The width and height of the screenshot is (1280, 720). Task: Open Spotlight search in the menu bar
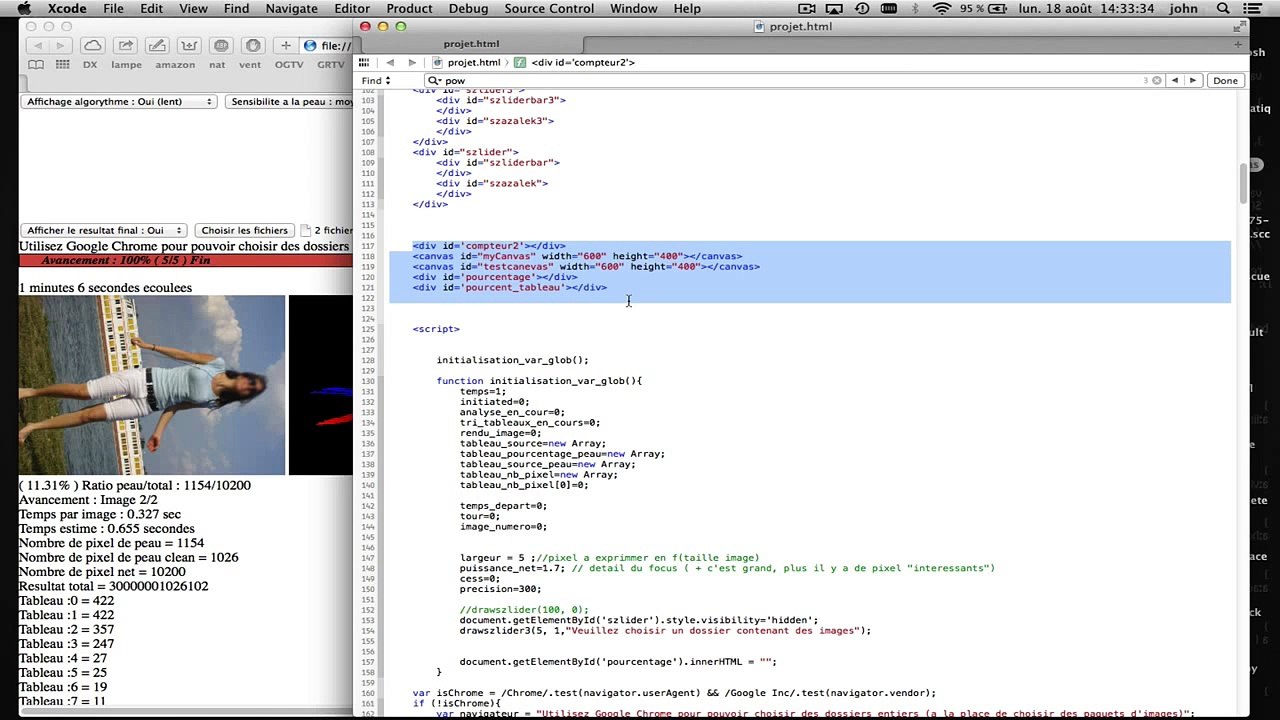point(1223,9)
